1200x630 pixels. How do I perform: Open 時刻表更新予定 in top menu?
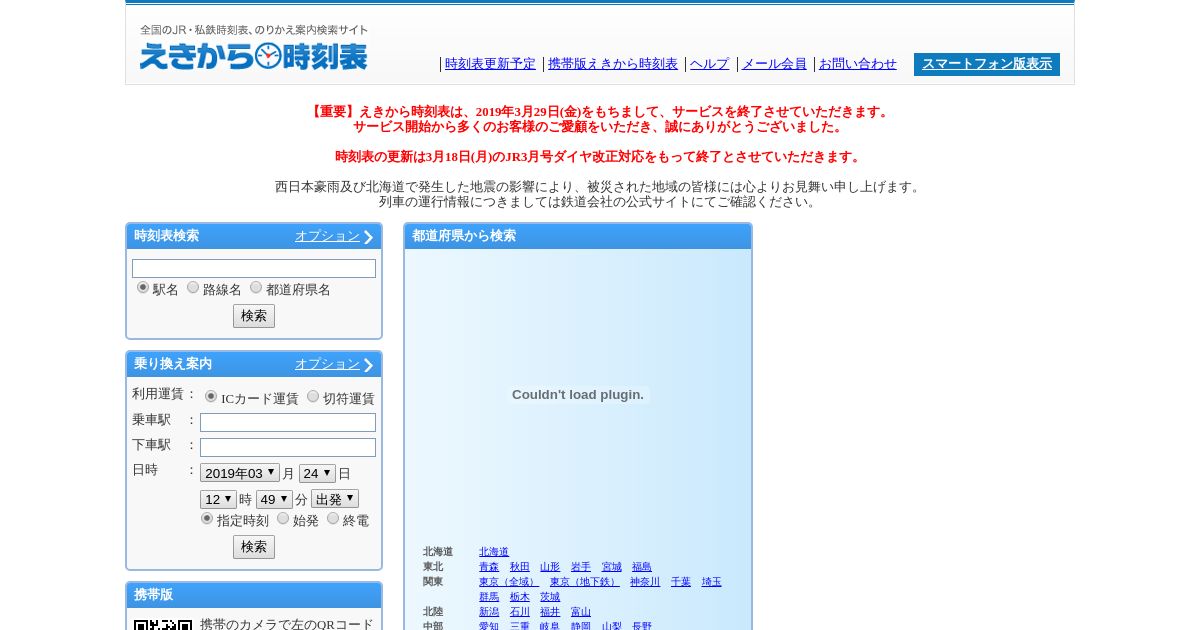tap(490, 64)
